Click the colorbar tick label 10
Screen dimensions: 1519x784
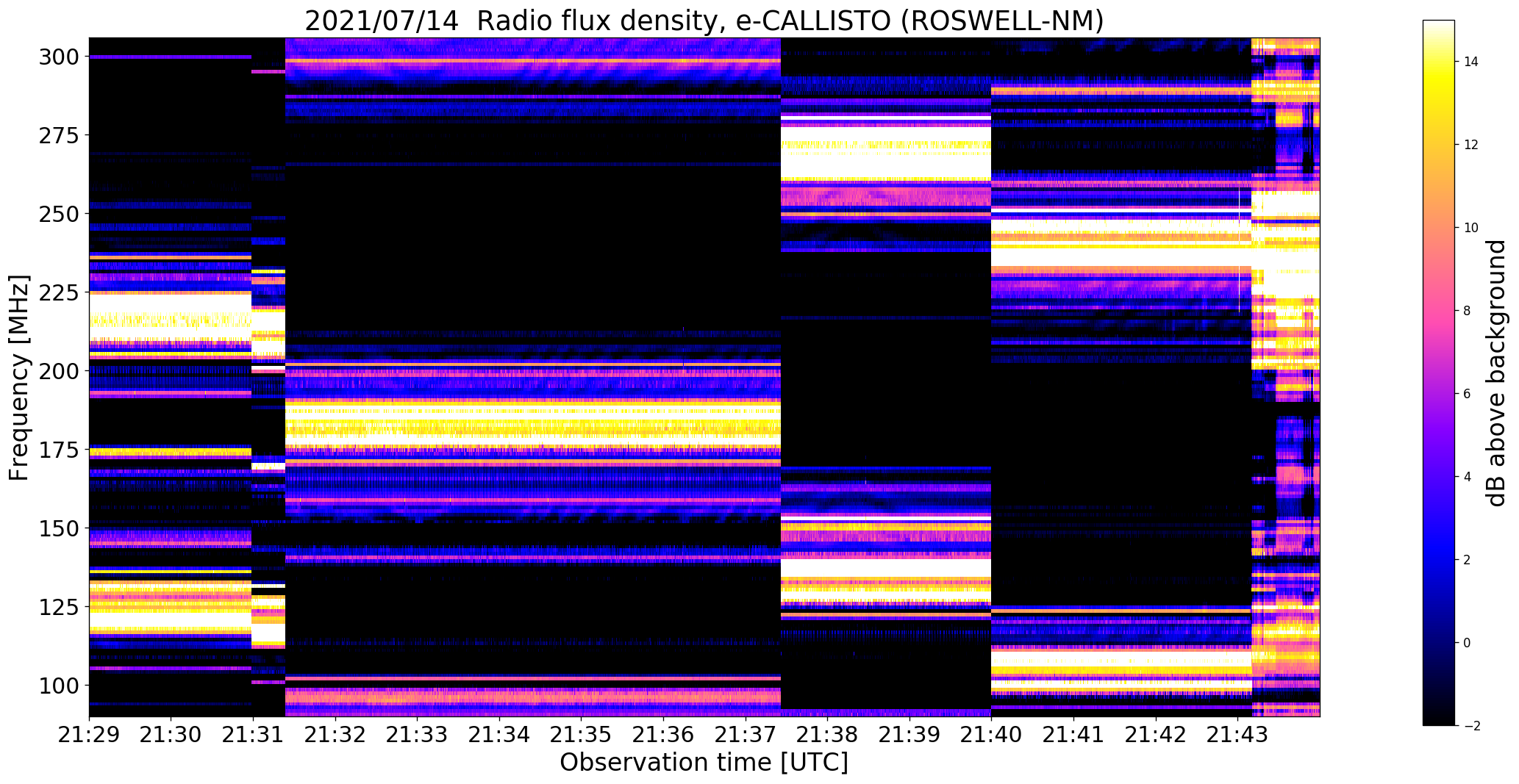click(x=1471, y=228)
